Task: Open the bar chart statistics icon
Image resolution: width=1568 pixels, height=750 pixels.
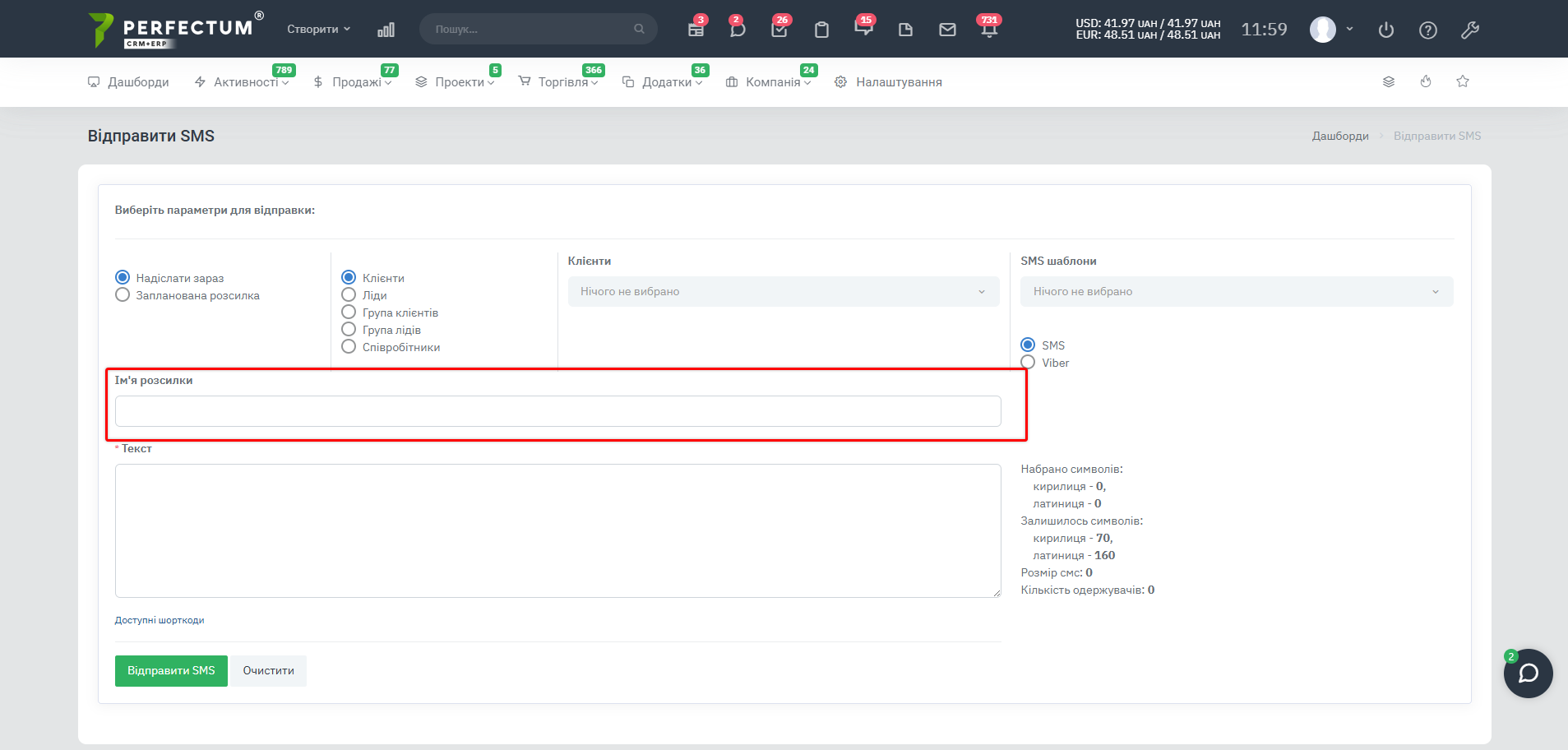Action: (386, 30)
